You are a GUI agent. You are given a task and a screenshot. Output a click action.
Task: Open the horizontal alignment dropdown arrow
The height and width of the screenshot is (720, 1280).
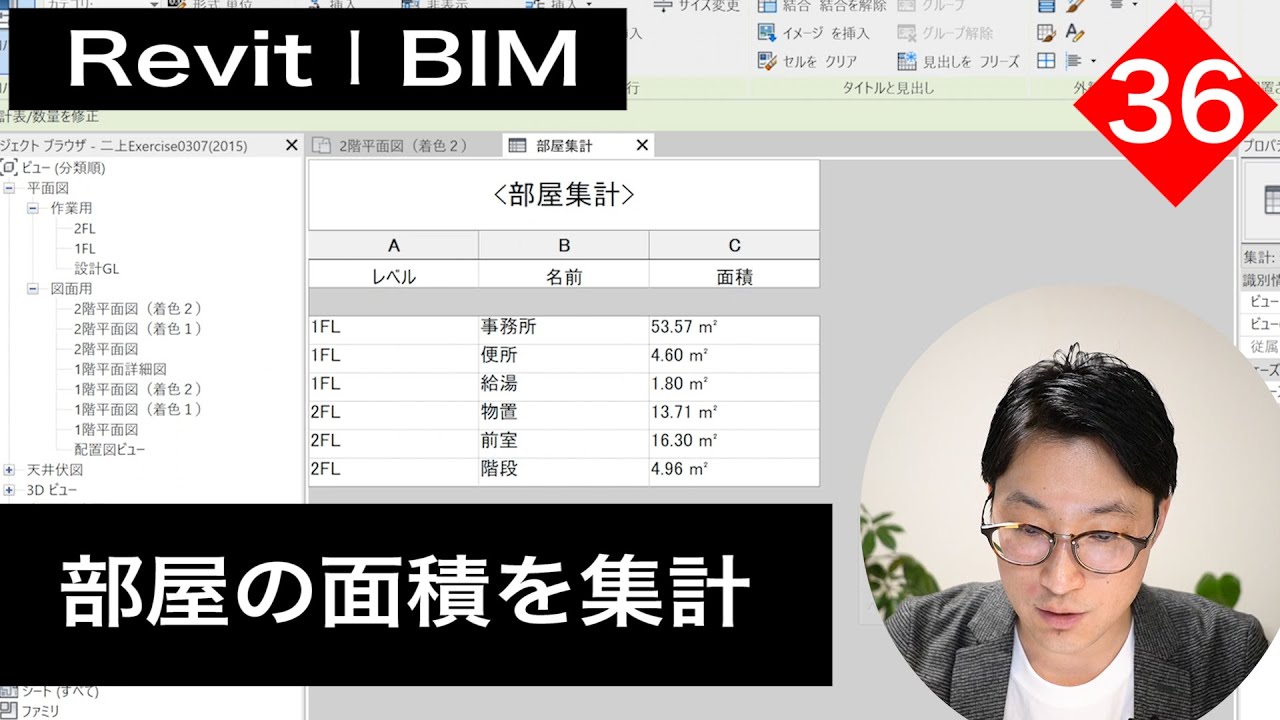[x=1093, y=61]
